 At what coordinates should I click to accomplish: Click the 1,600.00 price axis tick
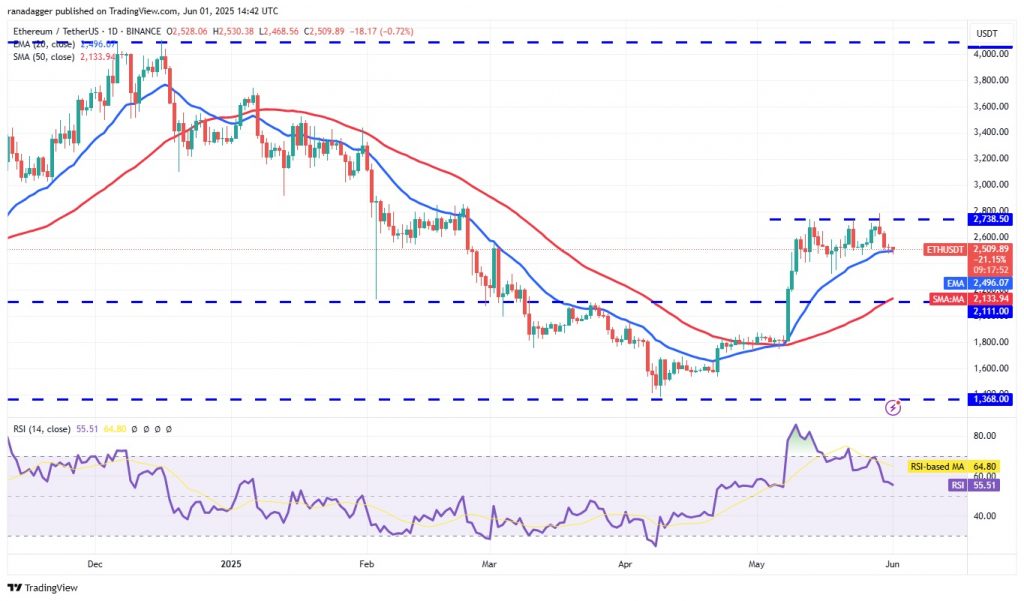[991, 368]
